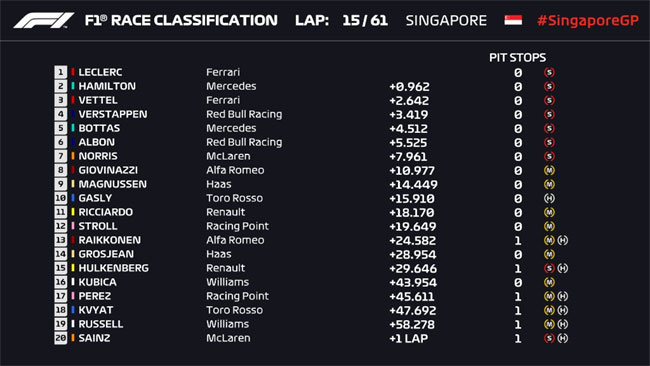This screenshot has width=650, height=366.
Task: Click the Singapore flag icon
Action: pyautogui.click(x=513, y=20)
